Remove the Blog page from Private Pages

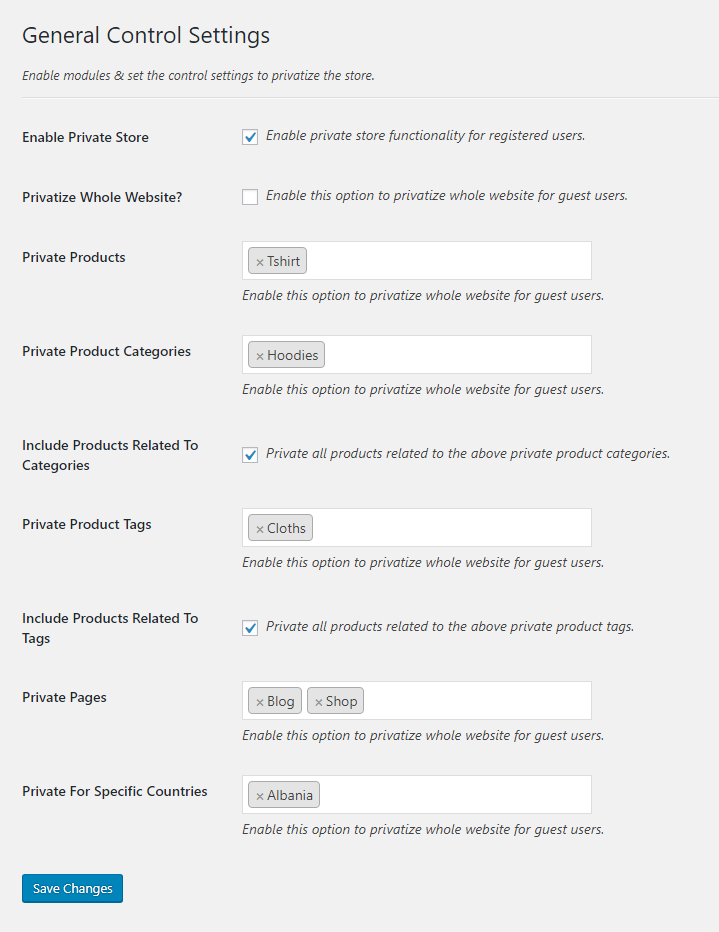point(258,700)
